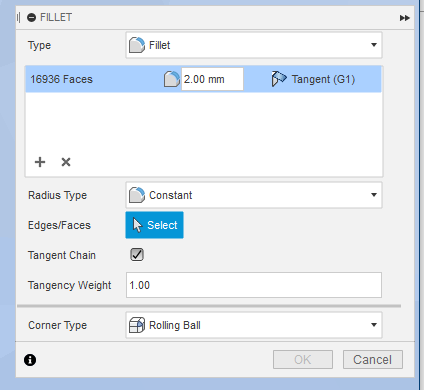
Task: Add a new selection set with plus icon
Action: [40, 162]
